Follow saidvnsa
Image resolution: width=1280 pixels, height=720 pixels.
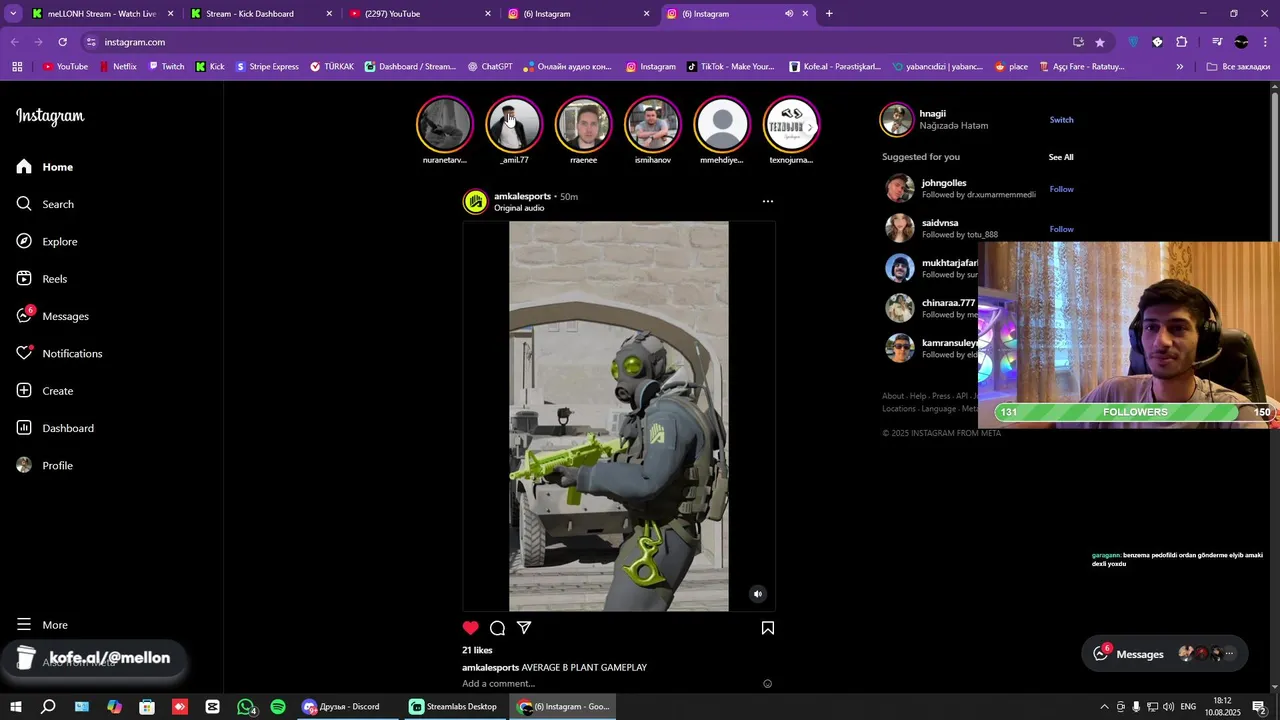pos(1061,229)
